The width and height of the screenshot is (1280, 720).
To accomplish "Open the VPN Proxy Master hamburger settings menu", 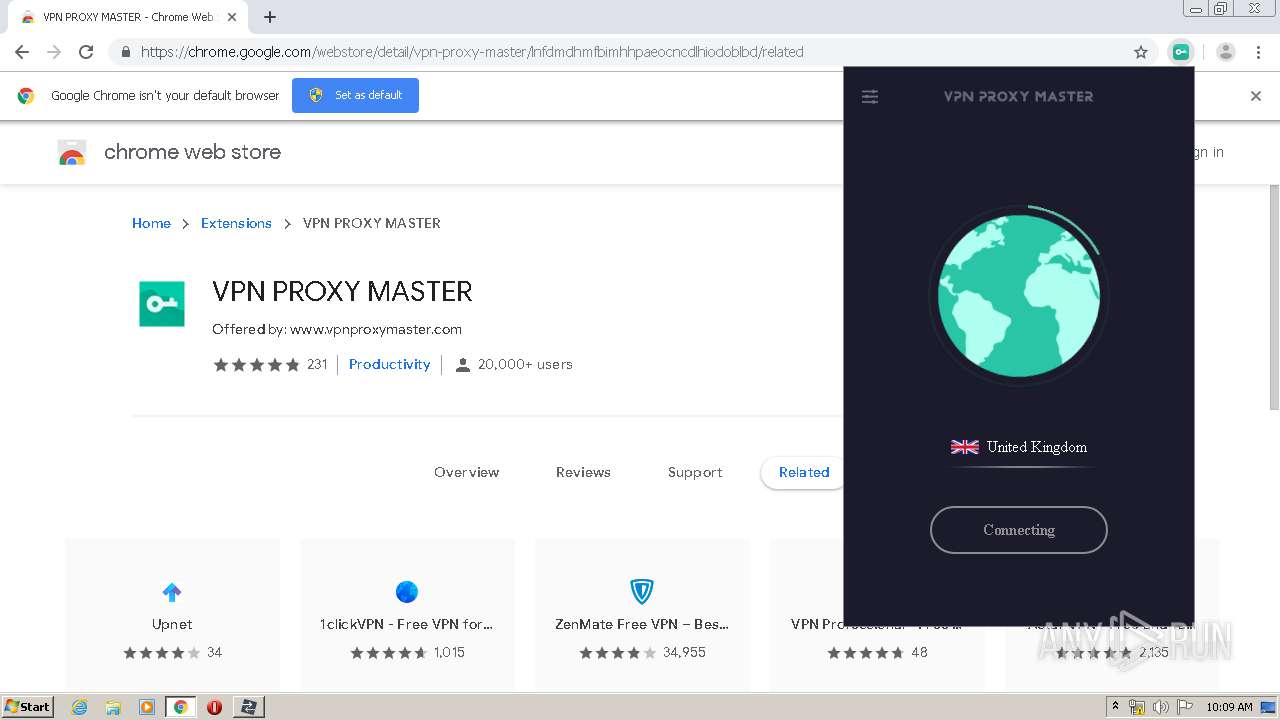I will (870, 97).
